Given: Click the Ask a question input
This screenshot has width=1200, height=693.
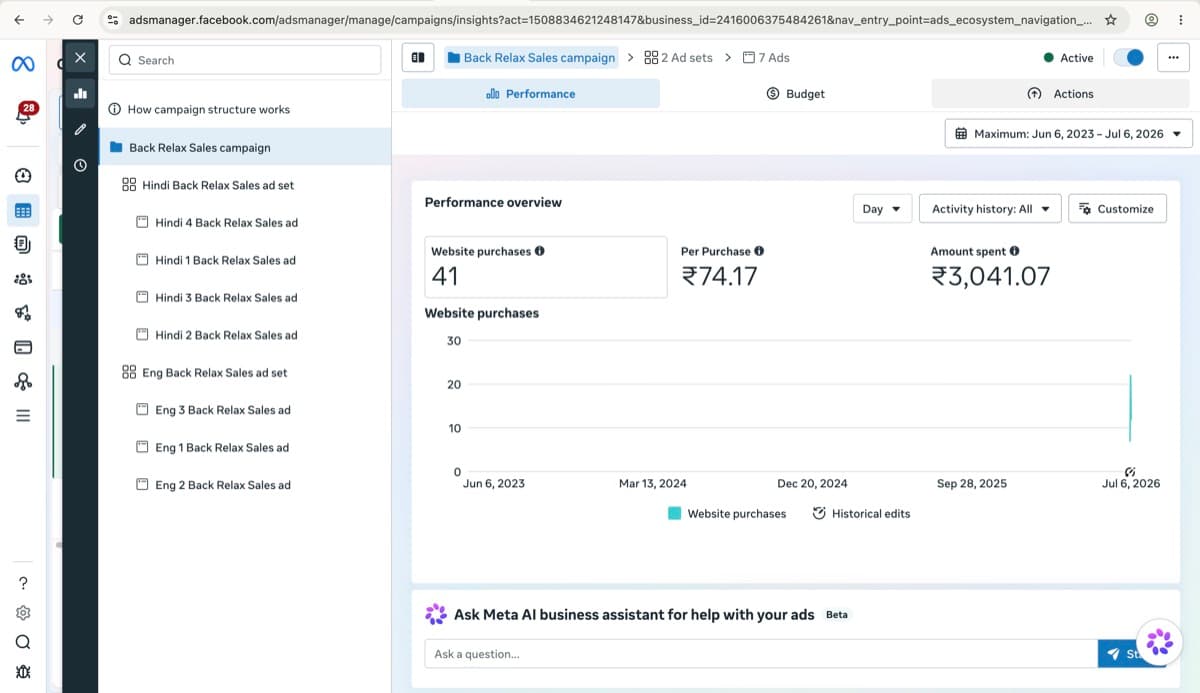Looking at the screenshot, I should click(x=761, y=654).
